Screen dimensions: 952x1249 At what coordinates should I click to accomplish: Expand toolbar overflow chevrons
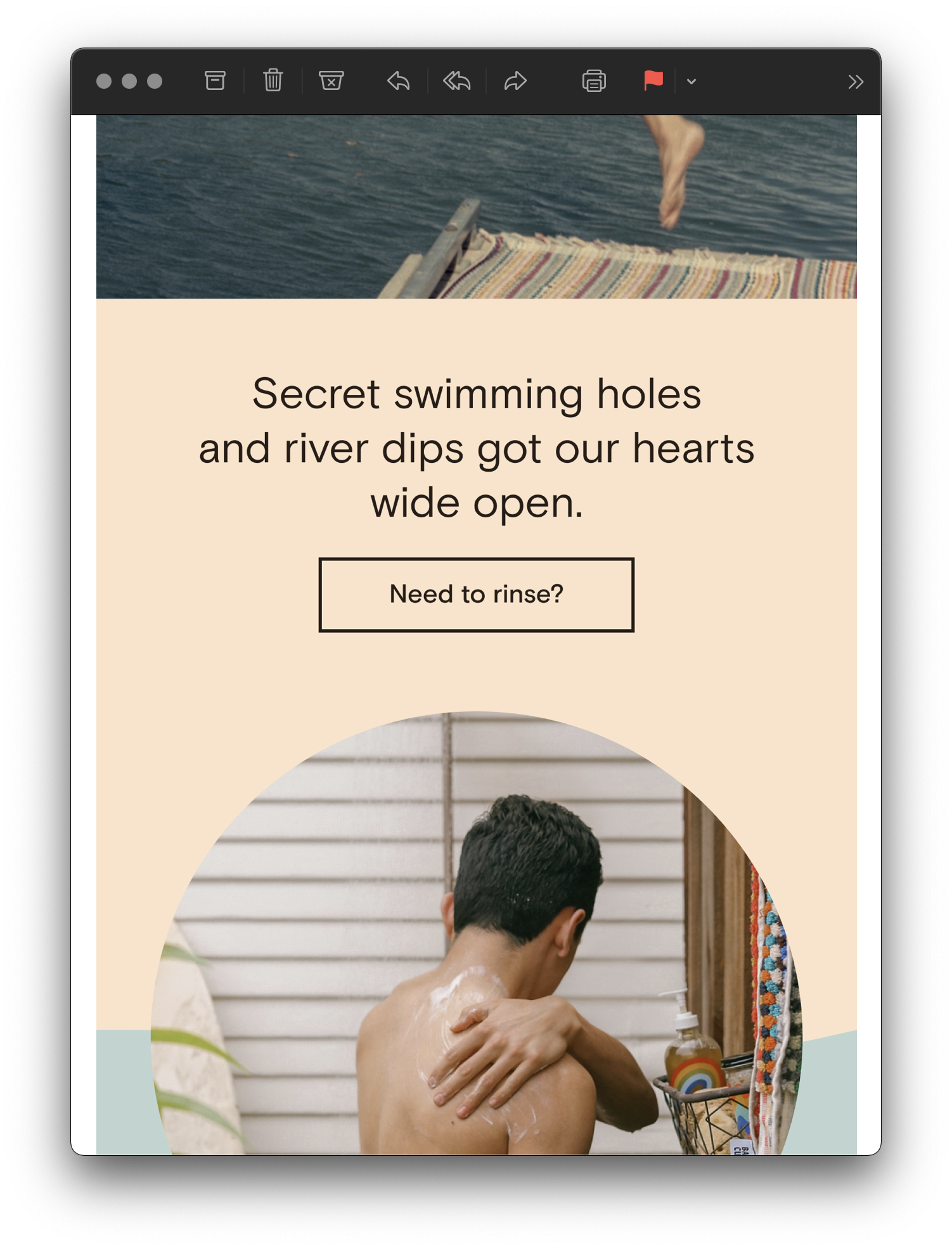[x=855, y=82]
